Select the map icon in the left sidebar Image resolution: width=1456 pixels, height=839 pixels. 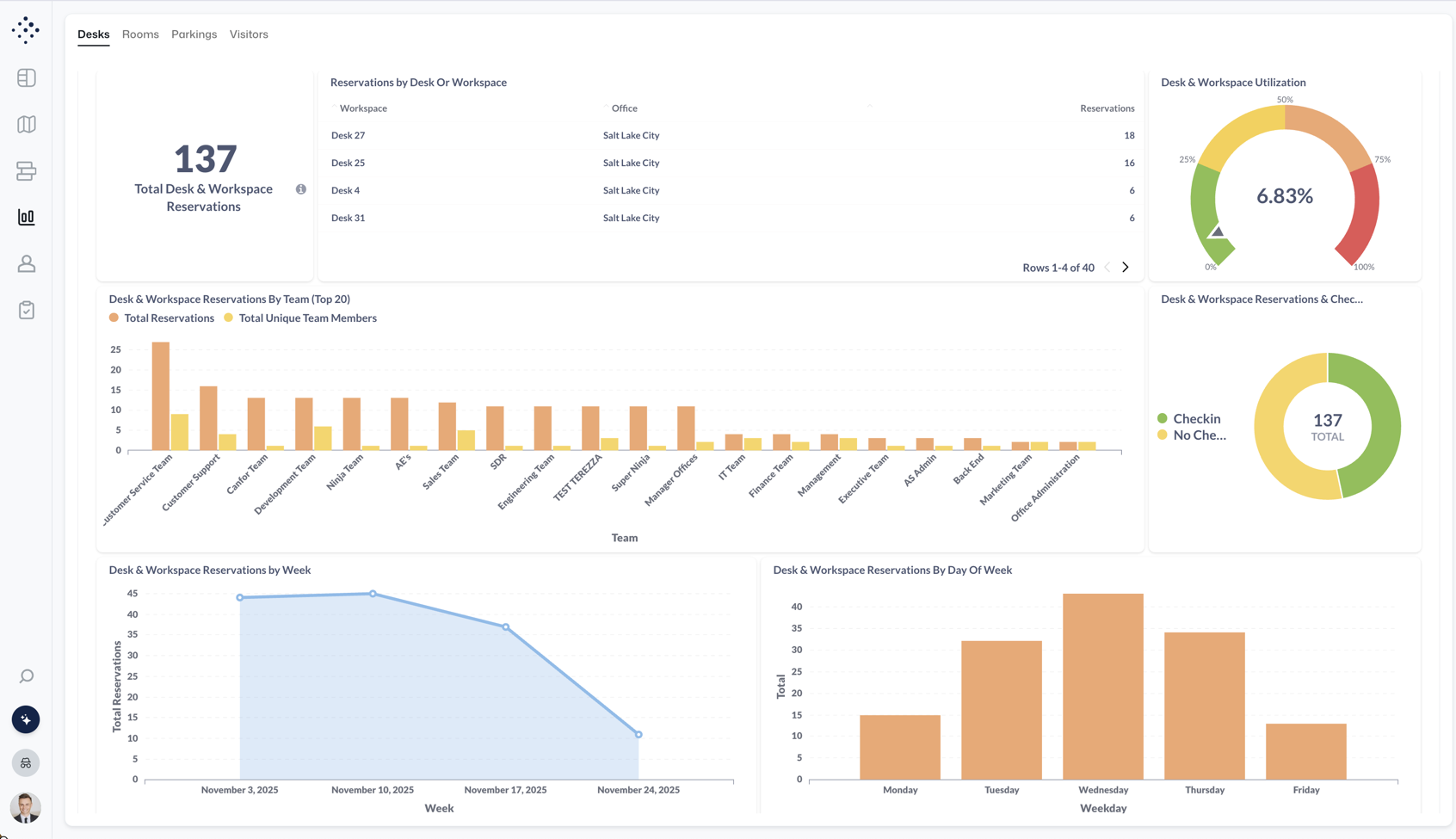point(26,124)
